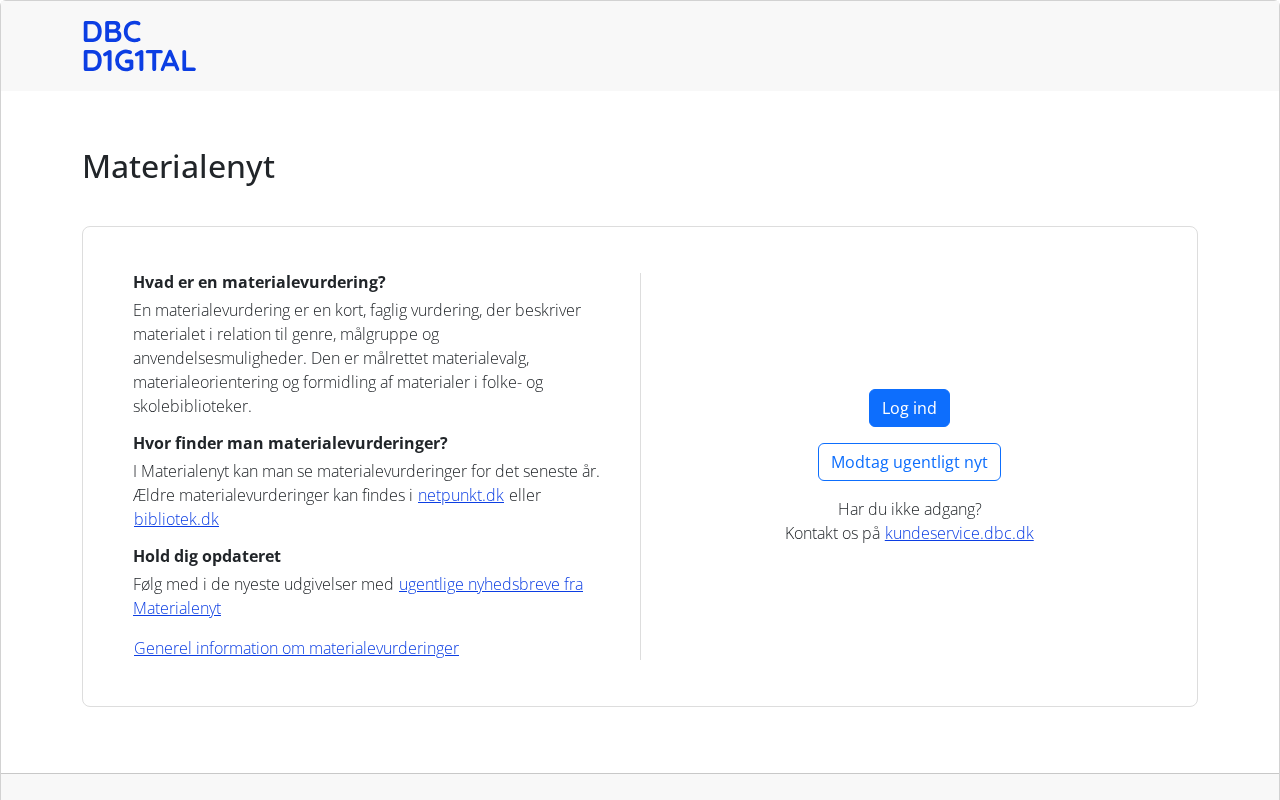Click the "Hvad er en materialevurdering?" heading
The width and height of the screenshot is (1280, 800).
259,282
